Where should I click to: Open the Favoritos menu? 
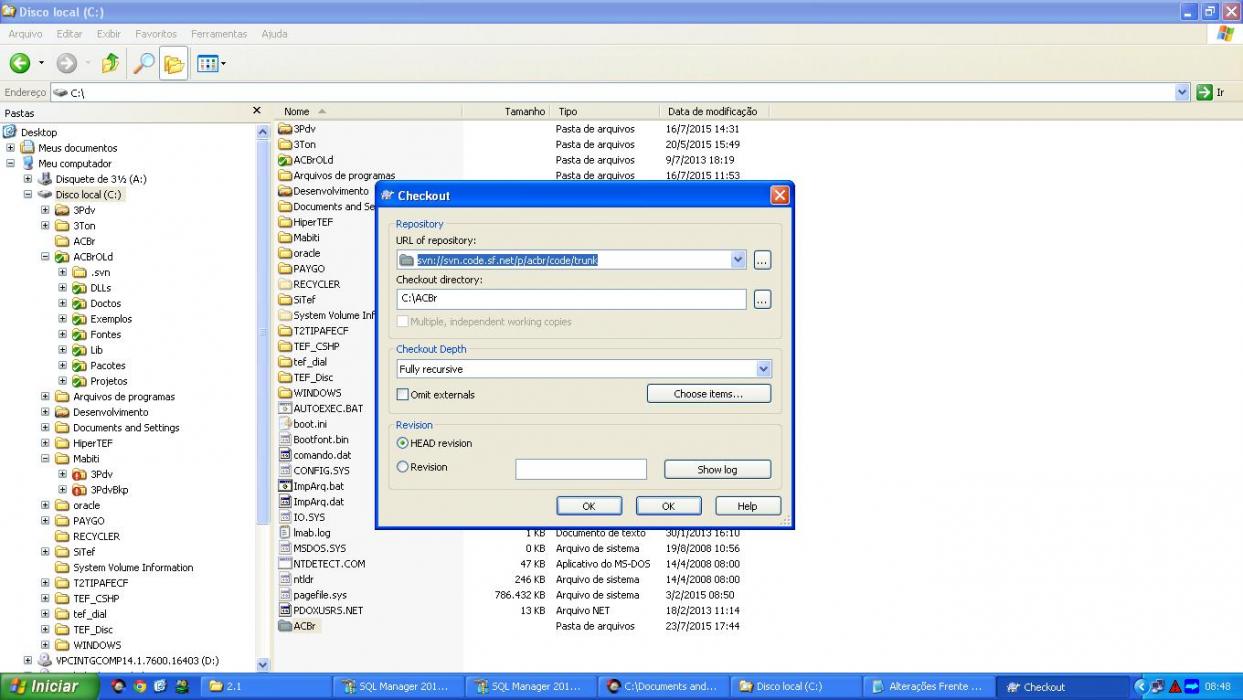click(156, 34)
